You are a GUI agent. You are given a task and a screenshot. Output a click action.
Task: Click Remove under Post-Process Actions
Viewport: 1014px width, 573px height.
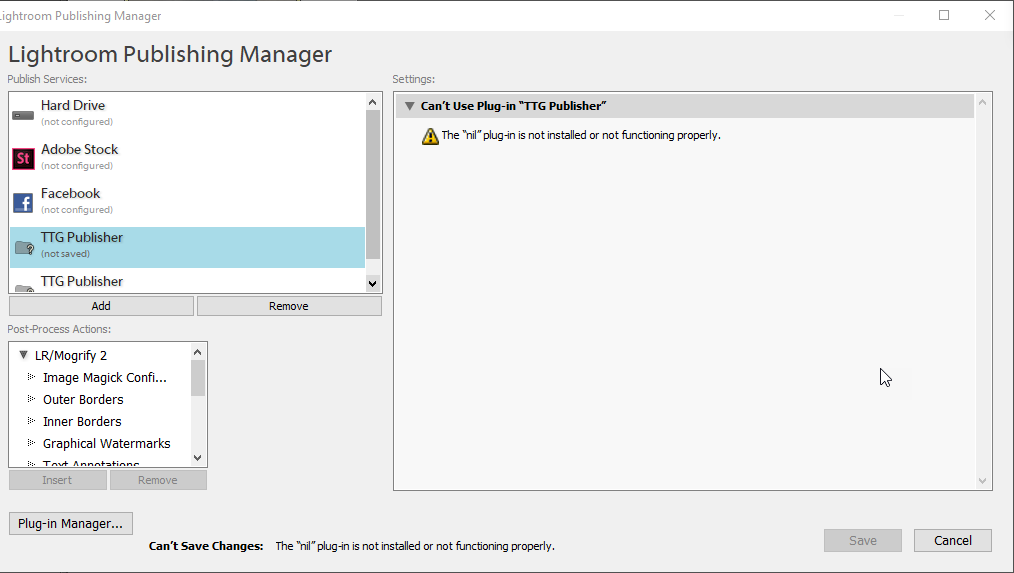click(x=158, y=480)
